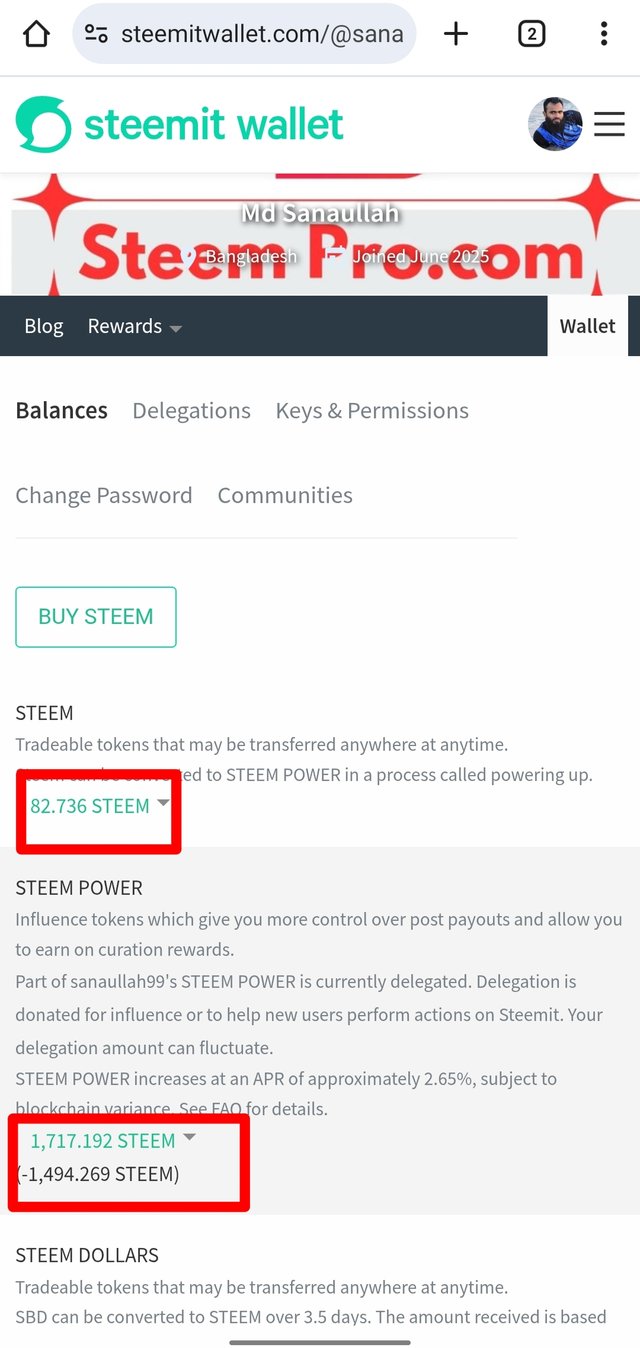Expand the Rewards dropdown menu

(134, 326)
